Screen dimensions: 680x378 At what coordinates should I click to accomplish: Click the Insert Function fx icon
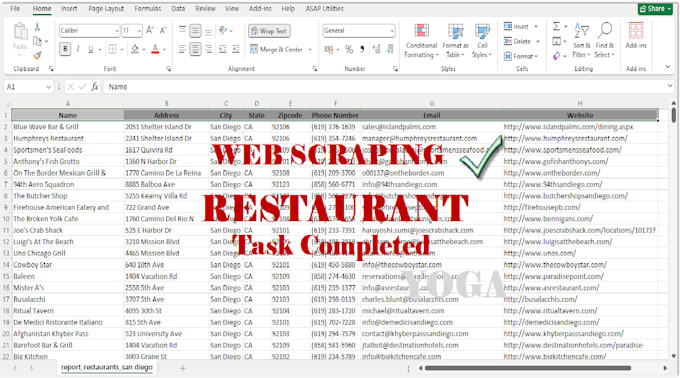(x=95, y=87)
